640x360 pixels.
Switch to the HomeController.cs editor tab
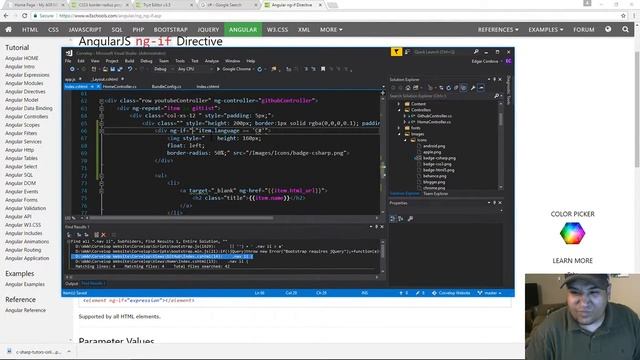point(120,87)
